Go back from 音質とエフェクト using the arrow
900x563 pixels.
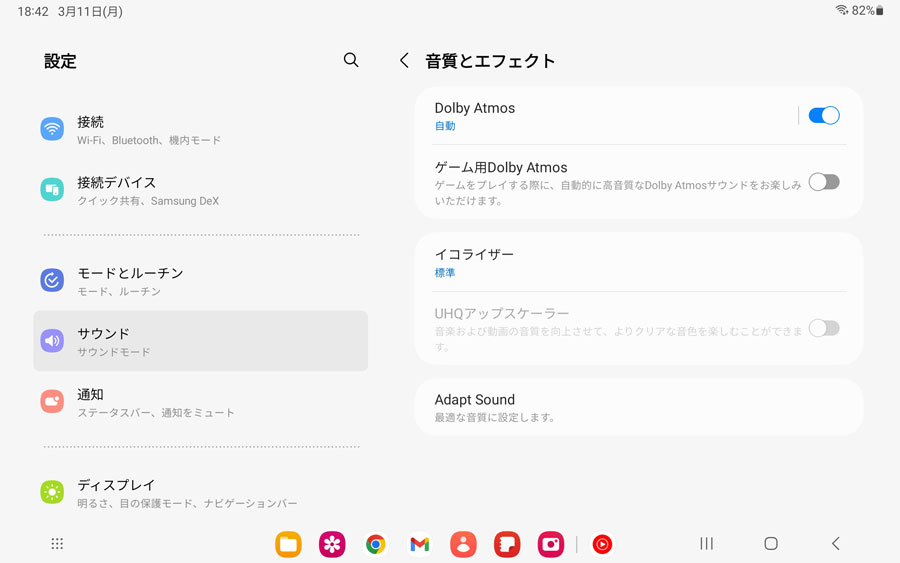[404, 60]
